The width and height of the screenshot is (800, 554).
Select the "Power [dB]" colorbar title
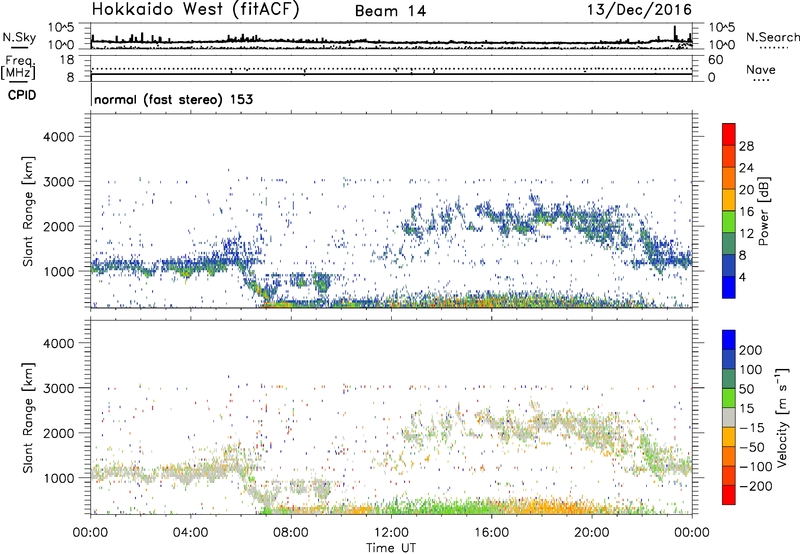[764, 211]
